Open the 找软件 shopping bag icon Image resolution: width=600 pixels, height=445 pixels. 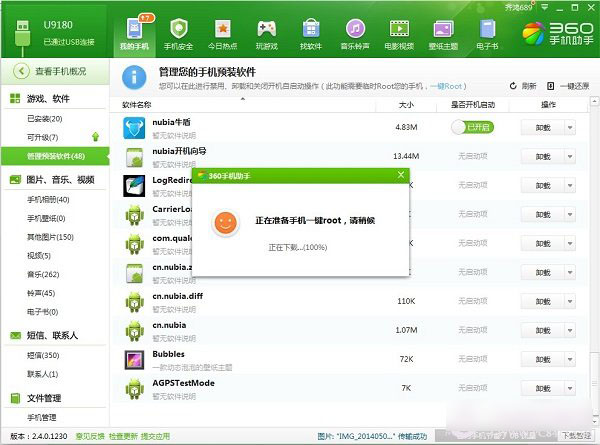tap(311, 28)
